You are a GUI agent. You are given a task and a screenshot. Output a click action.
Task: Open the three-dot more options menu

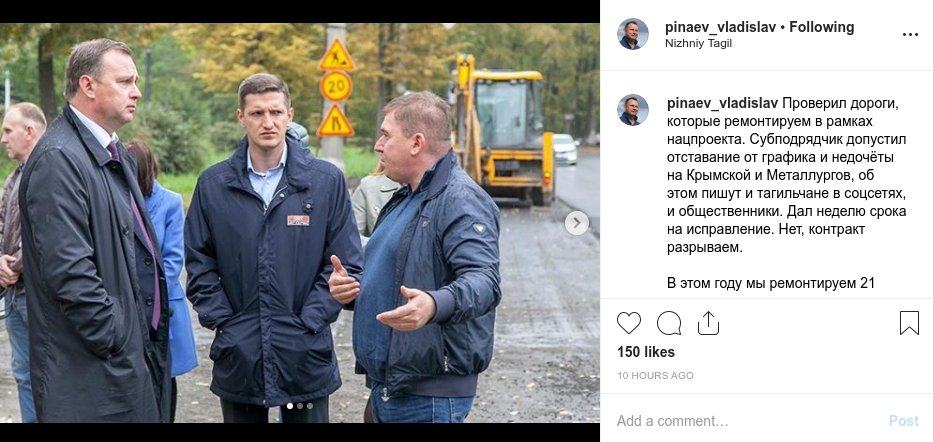(910, 35)
